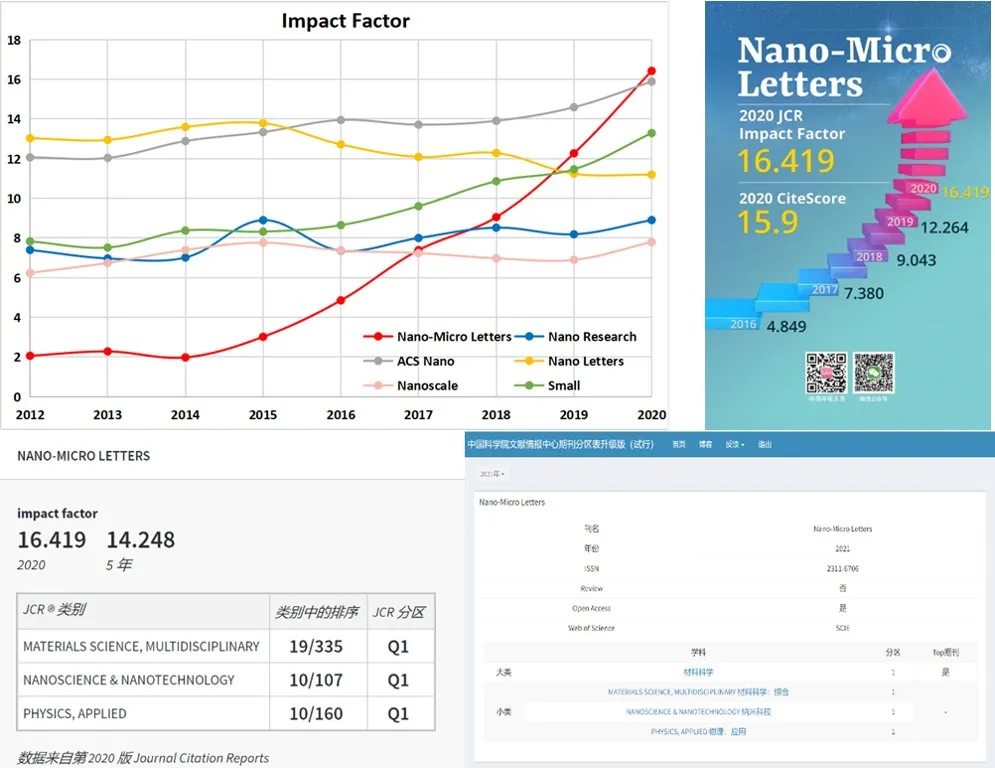
Task: Click the 2016 stair step label on the poster
Action: click(x=743, y=324)
